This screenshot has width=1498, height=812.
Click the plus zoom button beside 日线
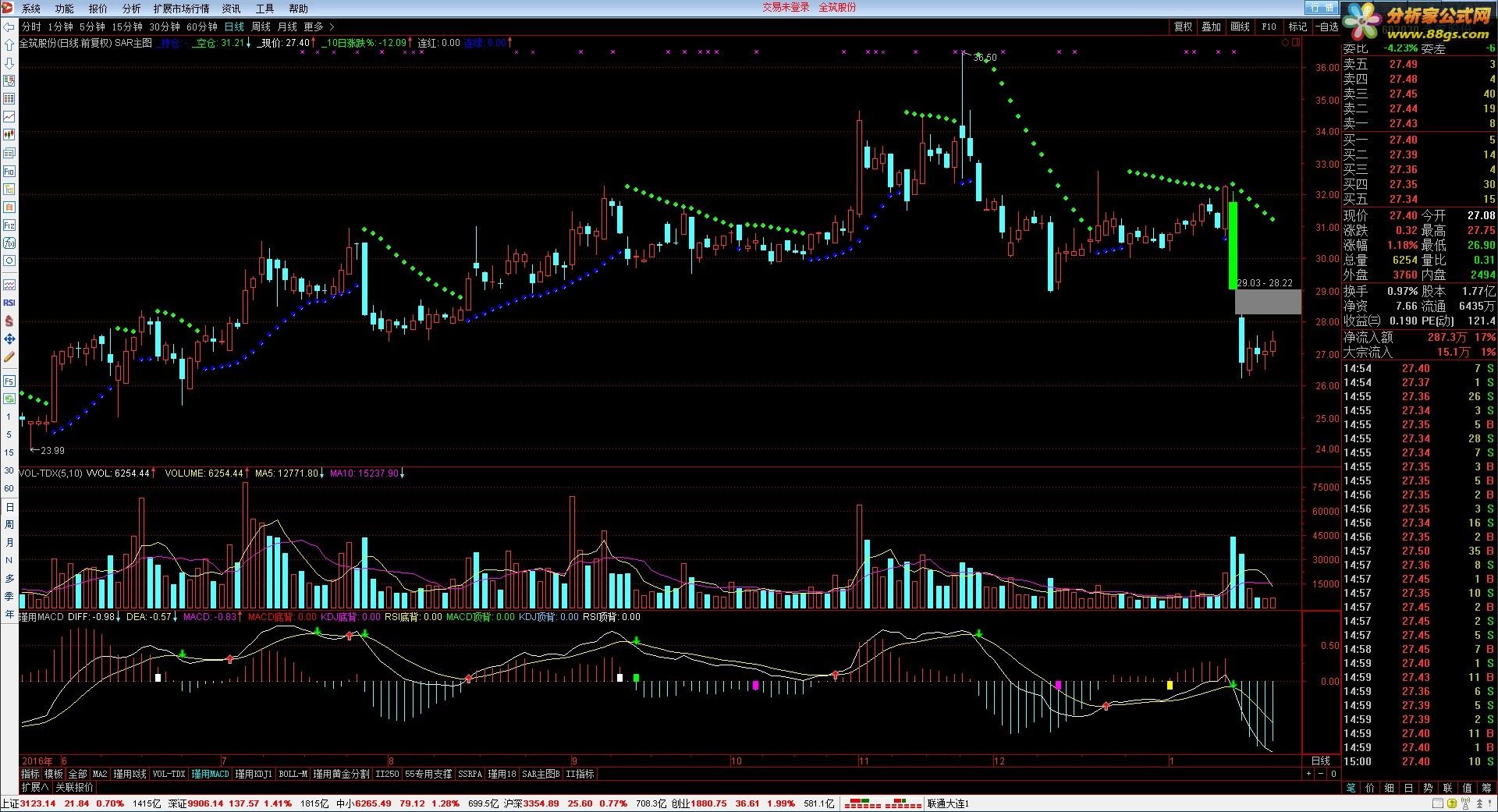[1308, 774]
